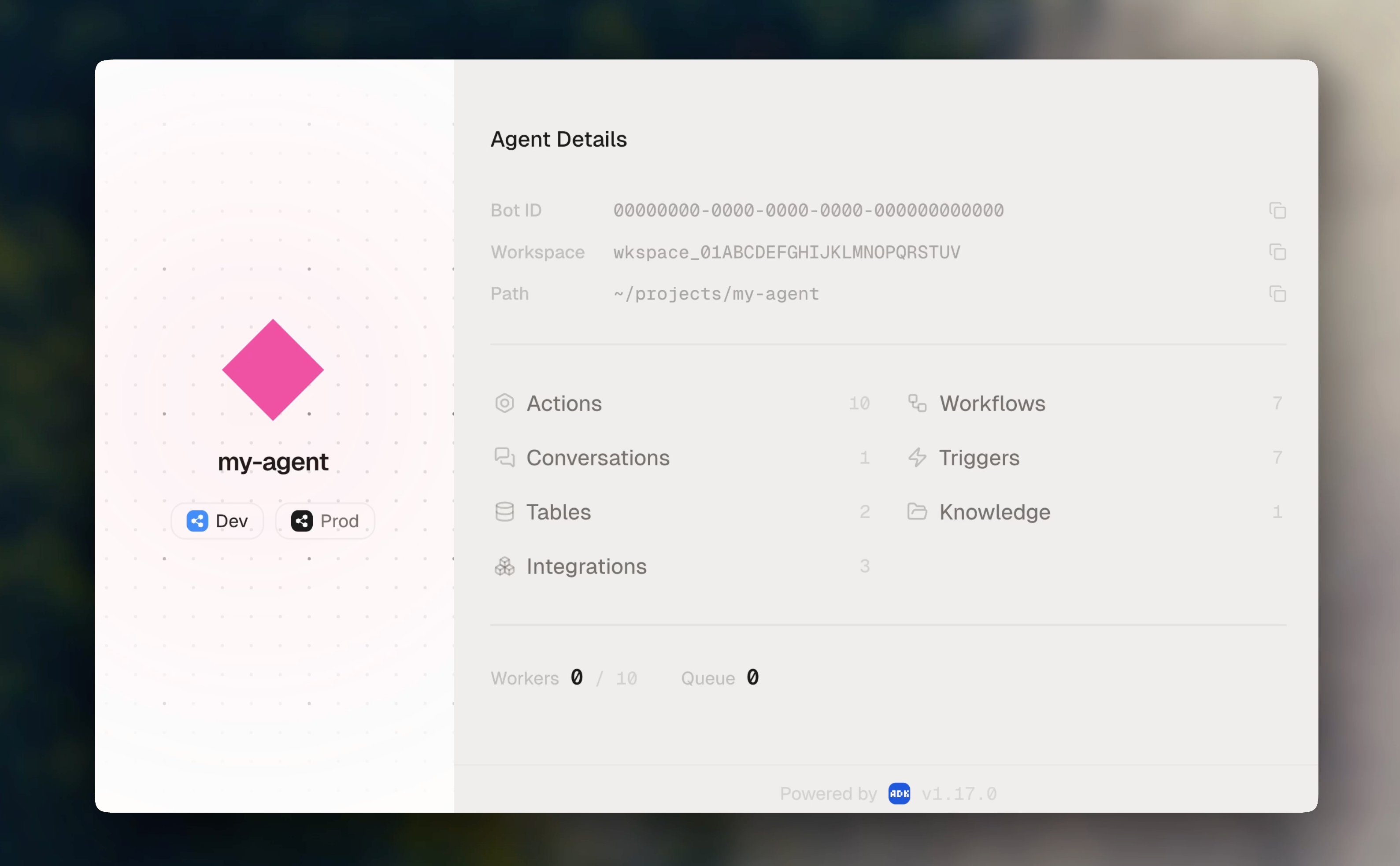The height and width of the screenshot is (866, 1400).
Task: Click the blue share icon on Dev
Action: 197,521
